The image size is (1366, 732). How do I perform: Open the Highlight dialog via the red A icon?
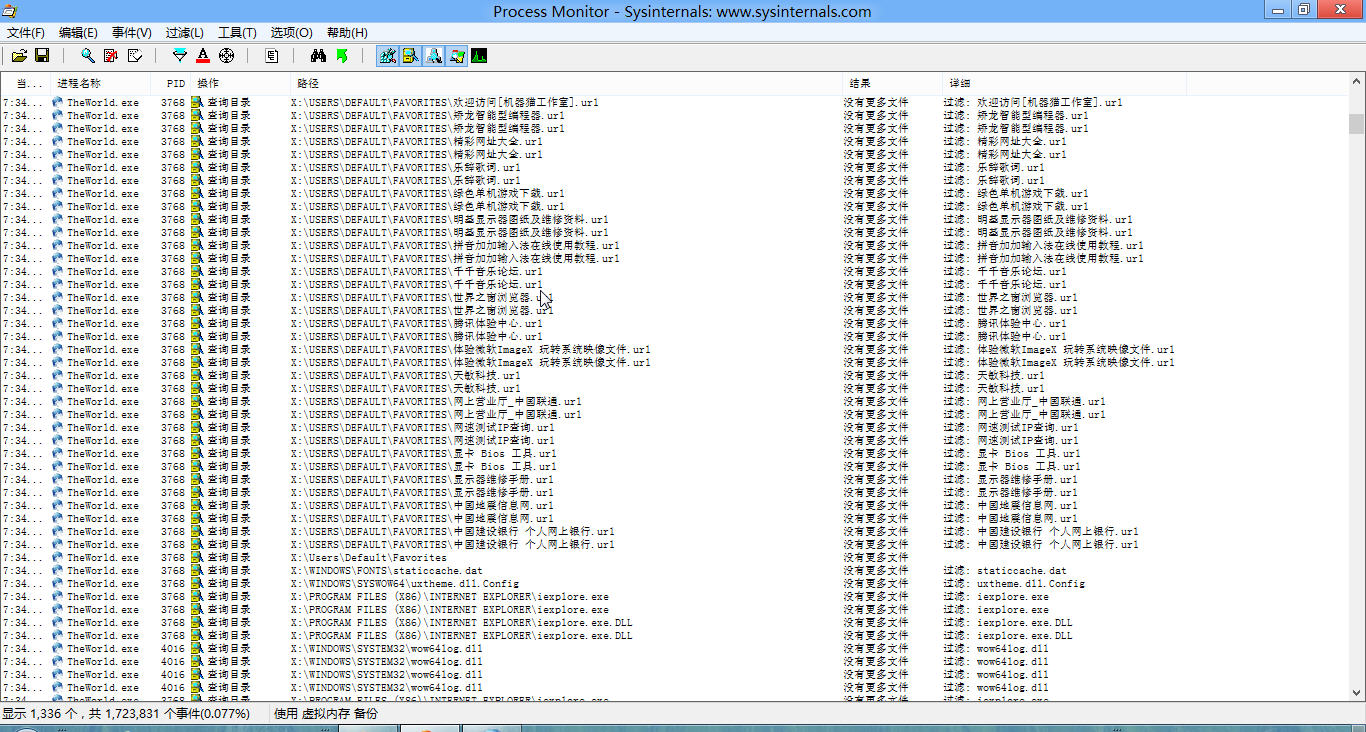203,56
